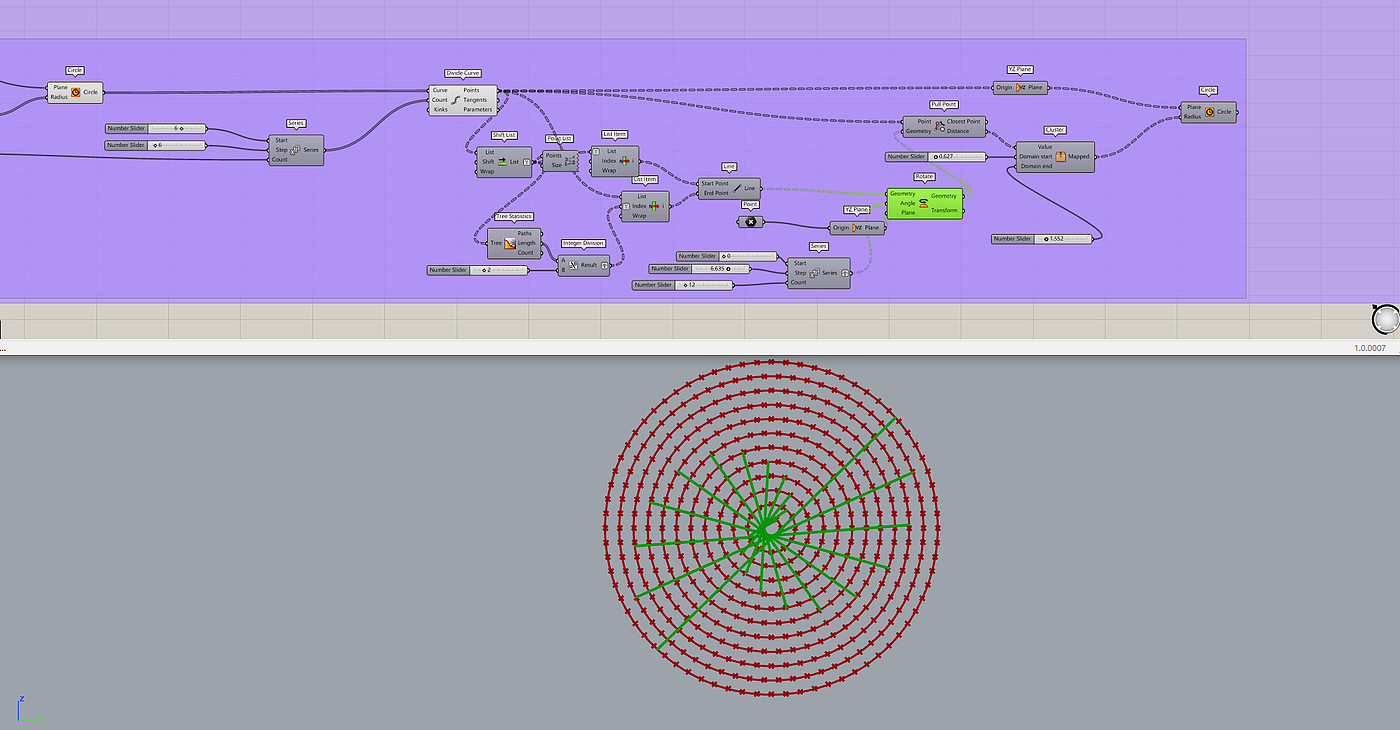Click the Number Slider with value 6.635
This screenshot has height=730, width=1400.
coord(701,269)
